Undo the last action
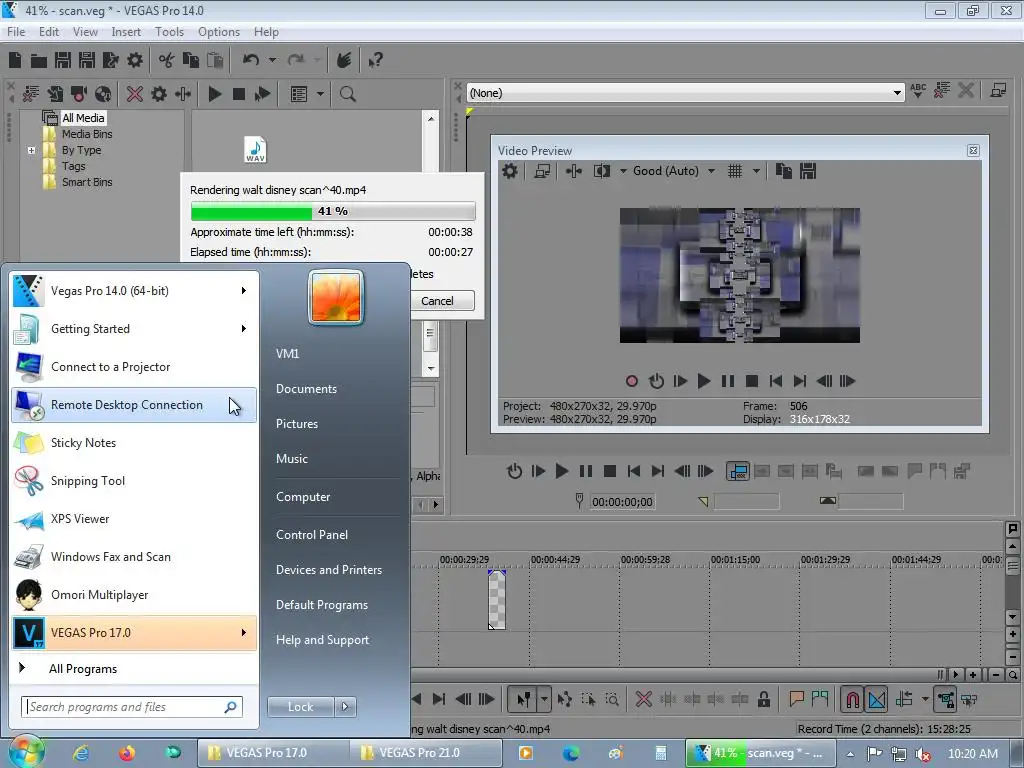 251,60
